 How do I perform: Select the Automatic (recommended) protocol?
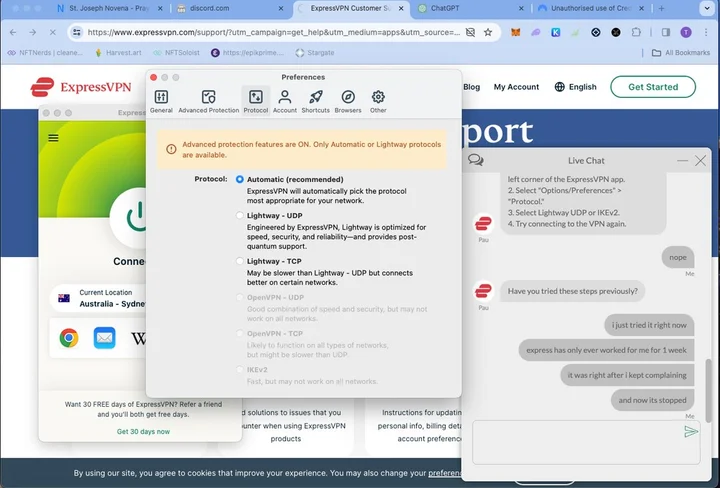[240, 180]
